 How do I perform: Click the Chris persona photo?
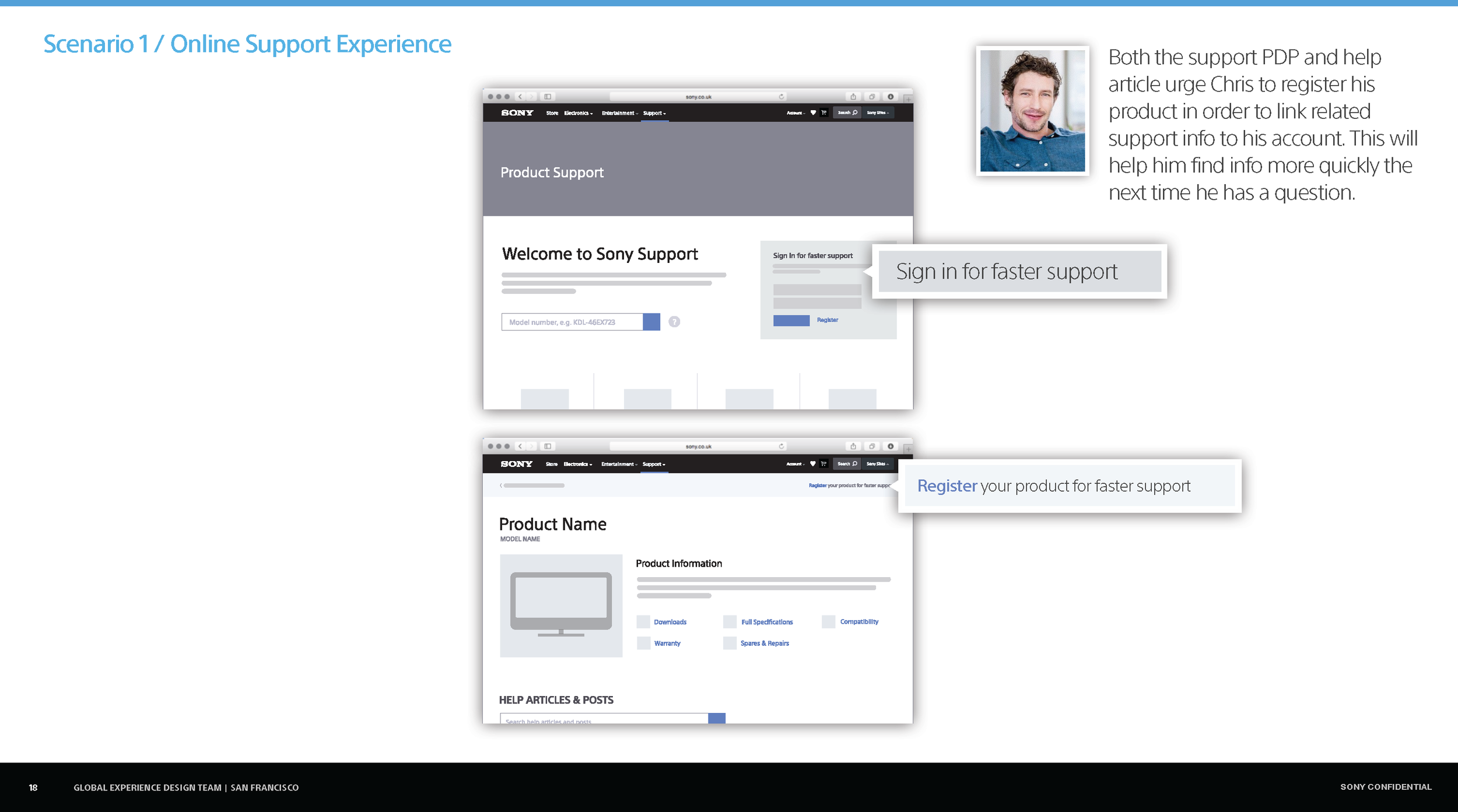[x=1032, y=111]
